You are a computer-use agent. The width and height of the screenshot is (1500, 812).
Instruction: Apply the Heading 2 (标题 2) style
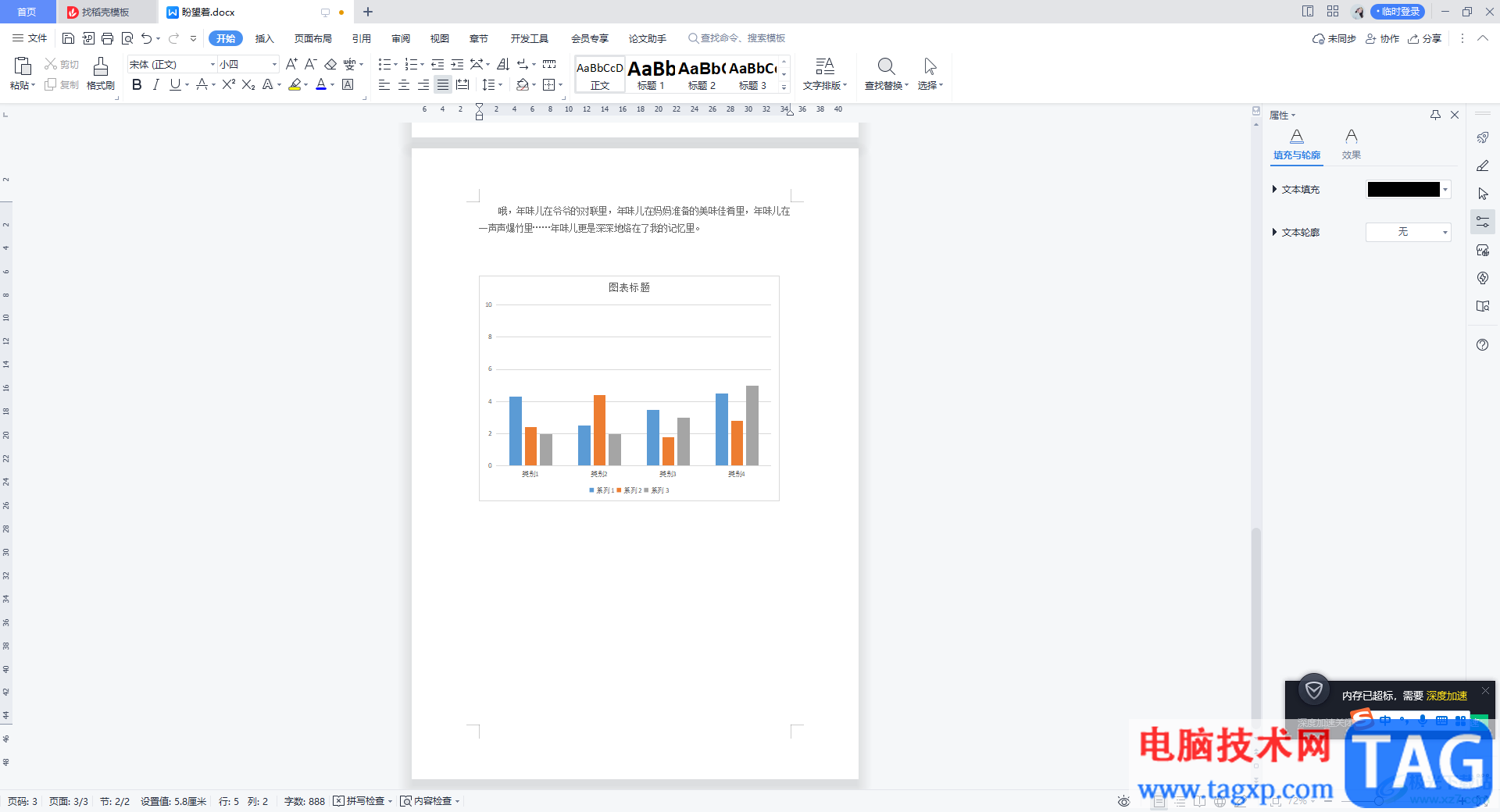click(702, 75)
